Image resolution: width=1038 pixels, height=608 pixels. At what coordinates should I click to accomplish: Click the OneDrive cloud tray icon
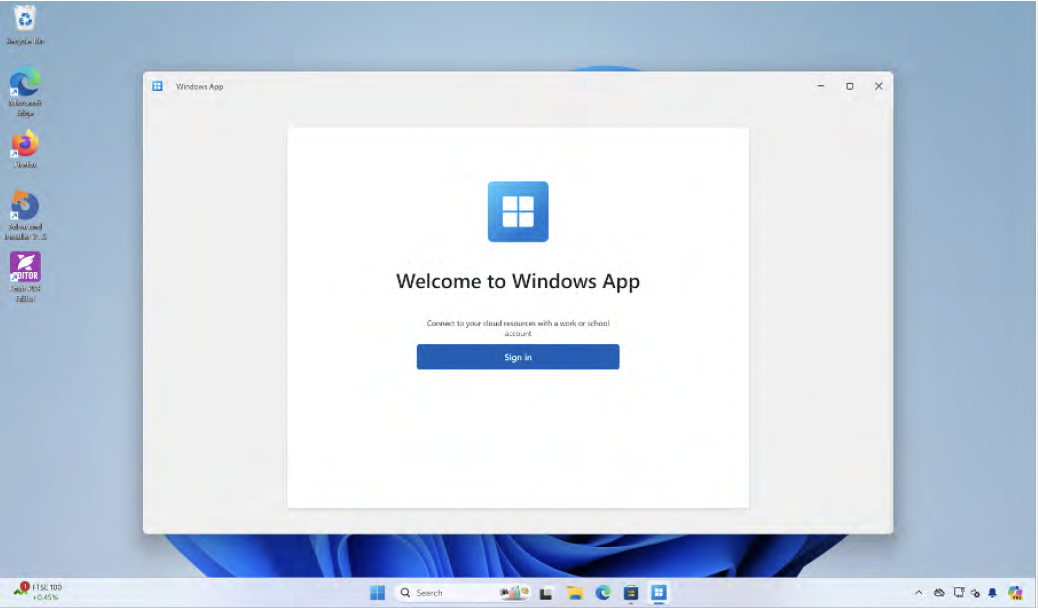coord(939,593)
